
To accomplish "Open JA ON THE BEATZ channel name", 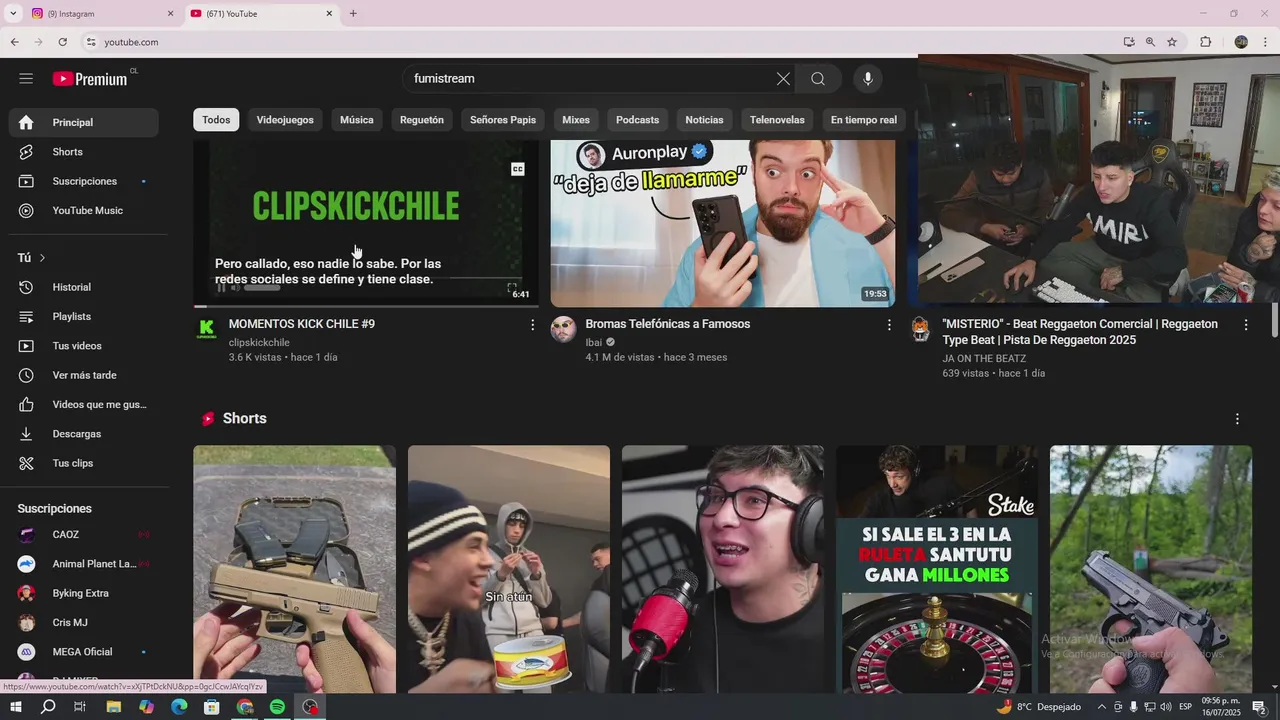I will pyautogui.click(x=984, y=358).
